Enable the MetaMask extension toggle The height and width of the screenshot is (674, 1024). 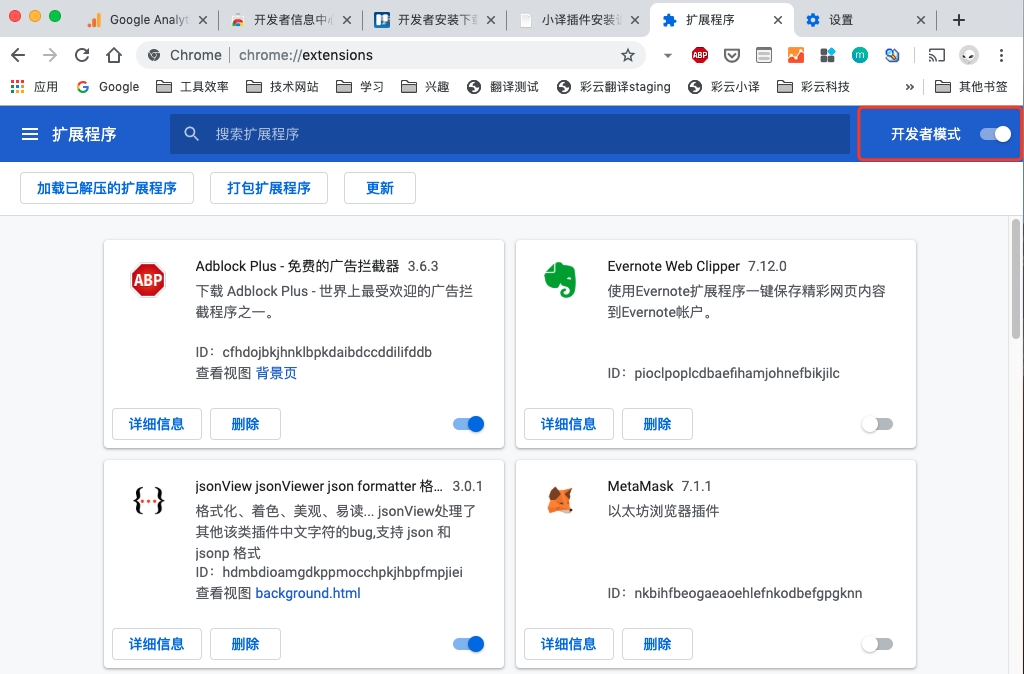point(877,644)
